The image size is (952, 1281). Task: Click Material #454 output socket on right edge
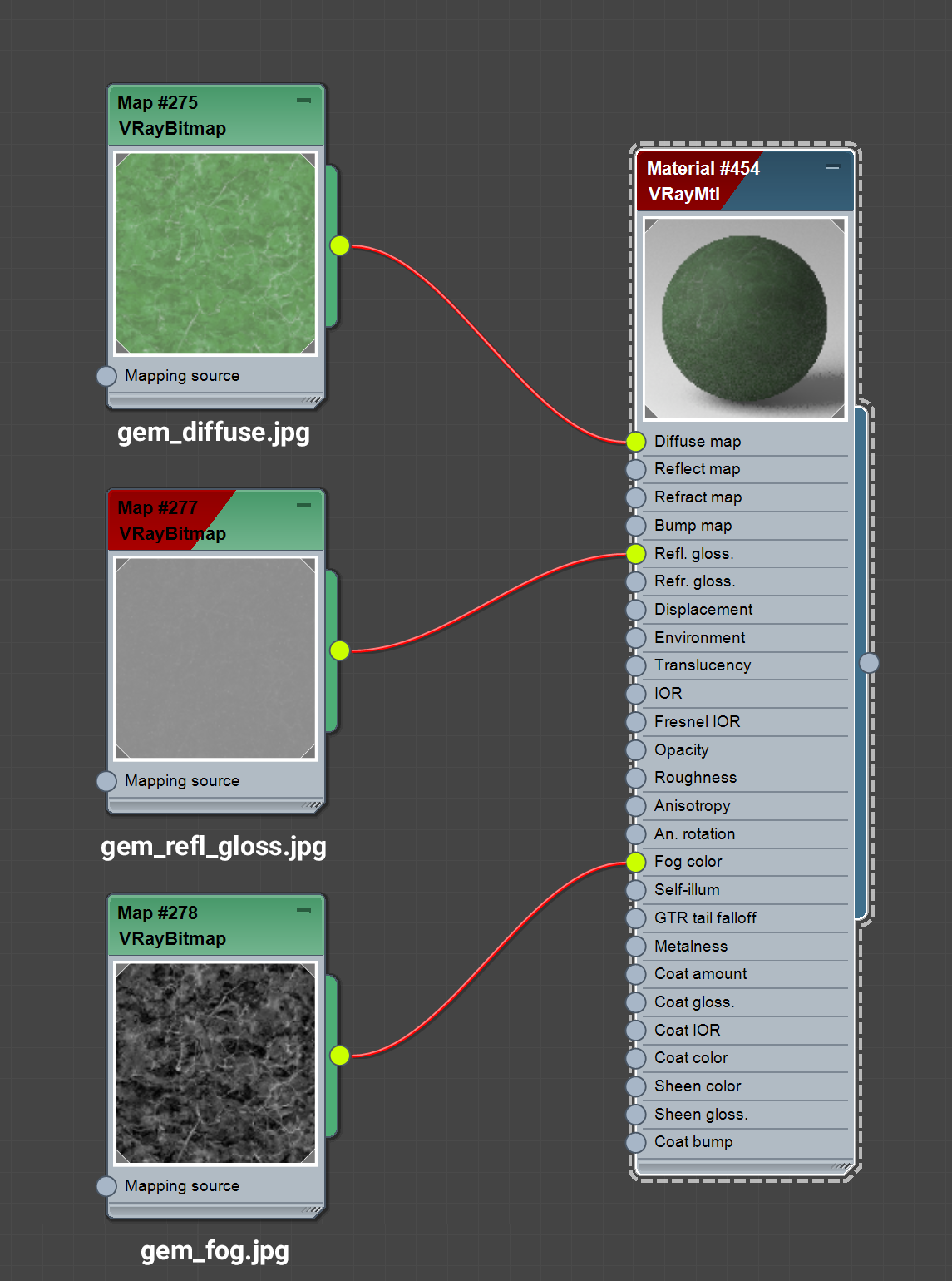pos(871,663)
